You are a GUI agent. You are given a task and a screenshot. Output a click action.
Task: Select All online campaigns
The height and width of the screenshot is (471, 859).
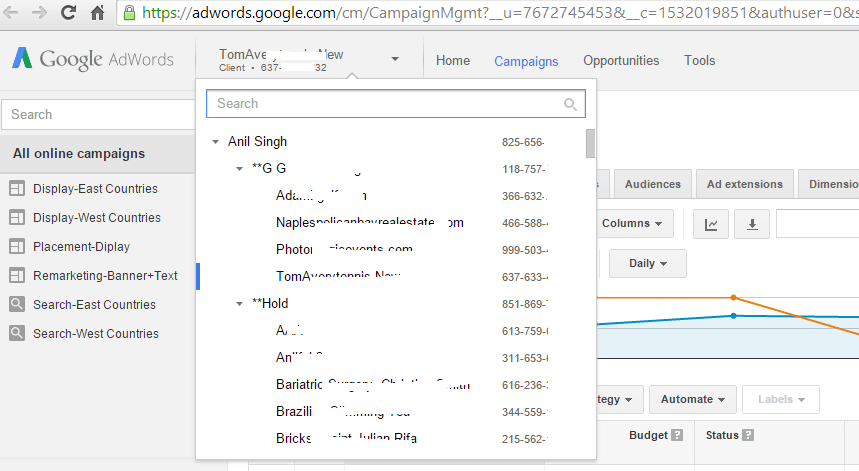(79, 154)
